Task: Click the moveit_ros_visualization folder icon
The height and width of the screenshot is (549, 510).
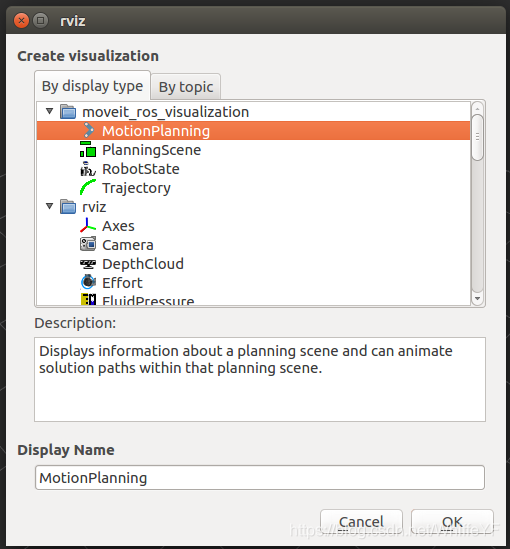Action: pos(68,112)
